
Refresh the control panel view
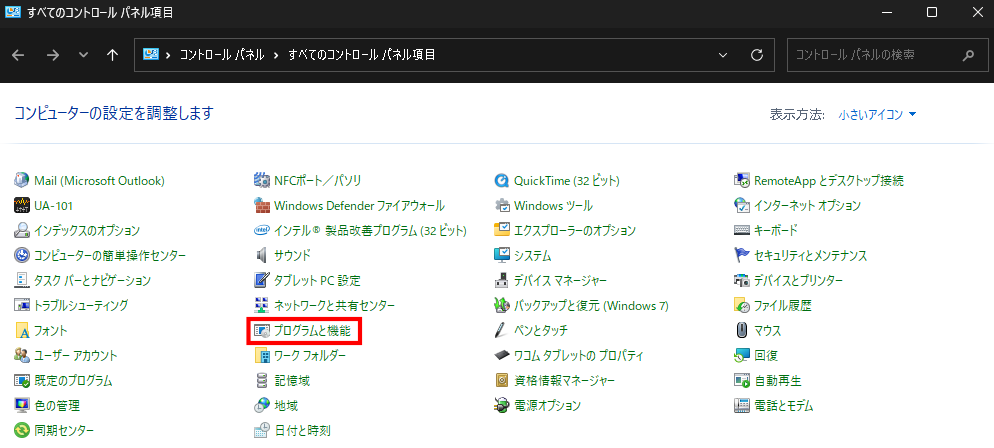[756, 55]
